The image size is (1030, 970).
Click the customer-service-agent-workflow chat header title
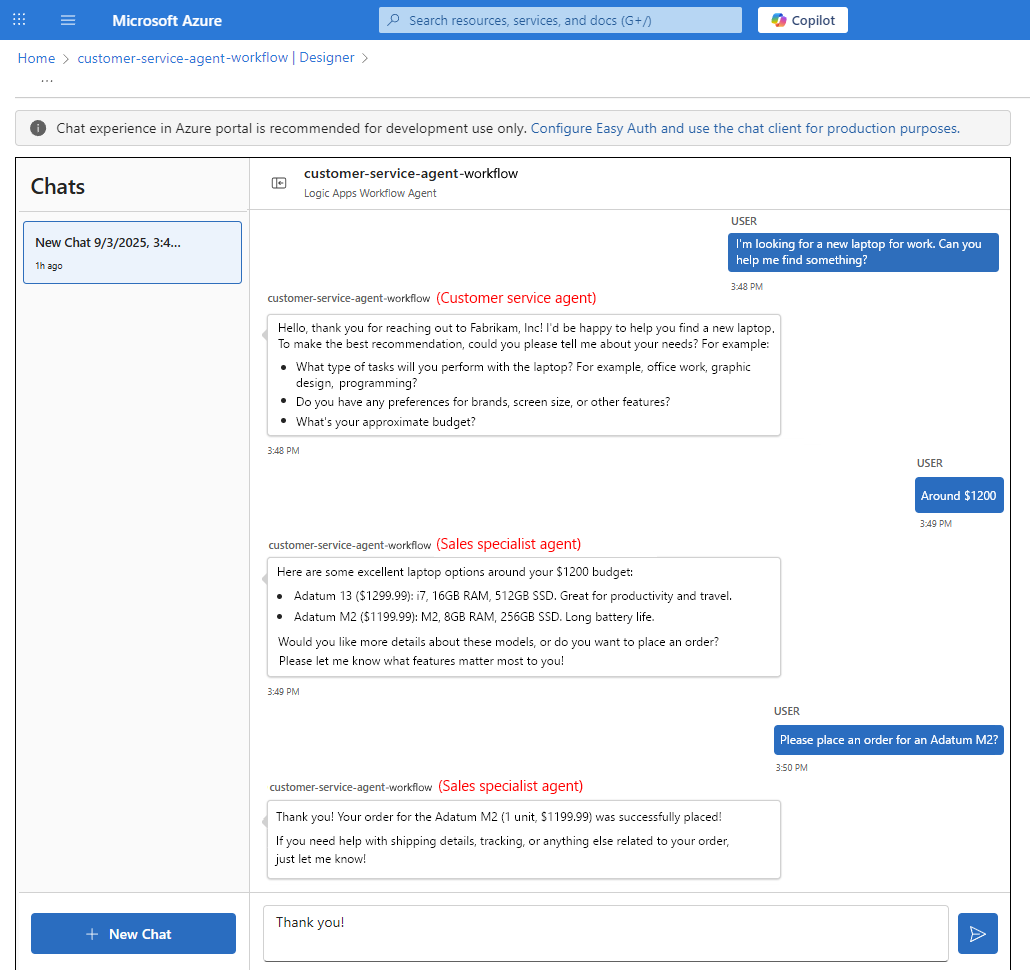click(x=411, y=173)
